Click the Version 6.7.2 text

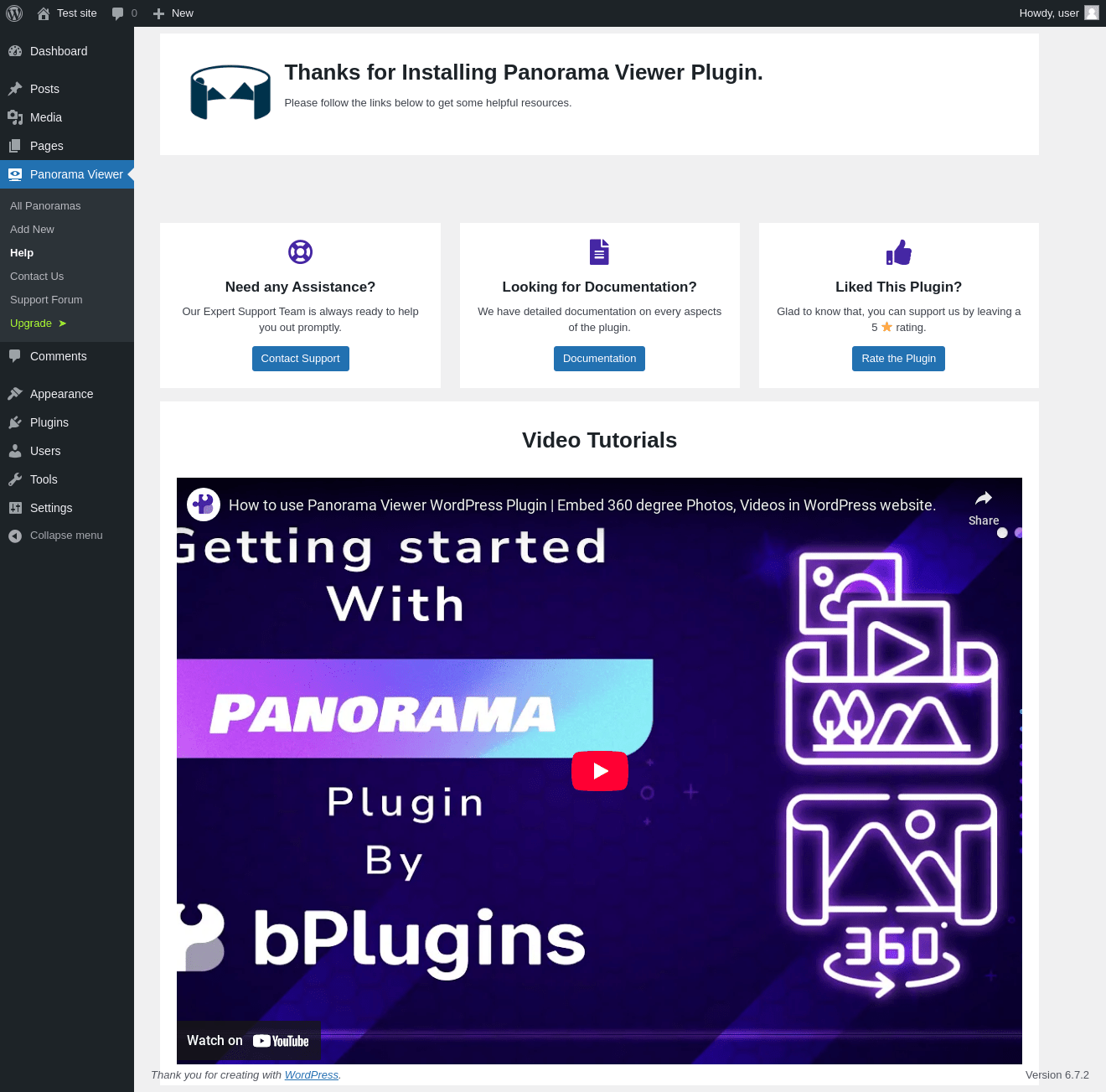click(1057, 1075)
